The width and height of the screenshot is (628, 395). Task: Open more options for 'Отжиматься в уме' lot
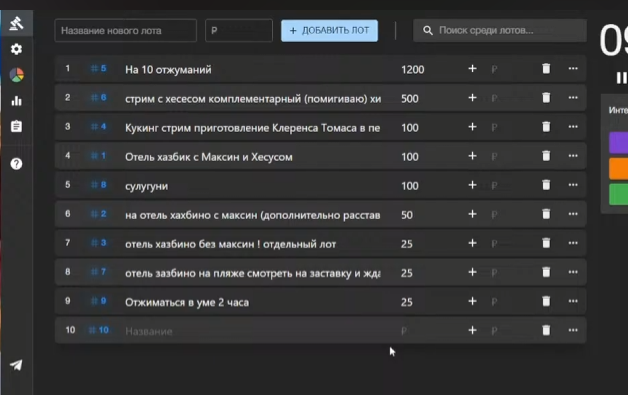[x=573, y=301]
